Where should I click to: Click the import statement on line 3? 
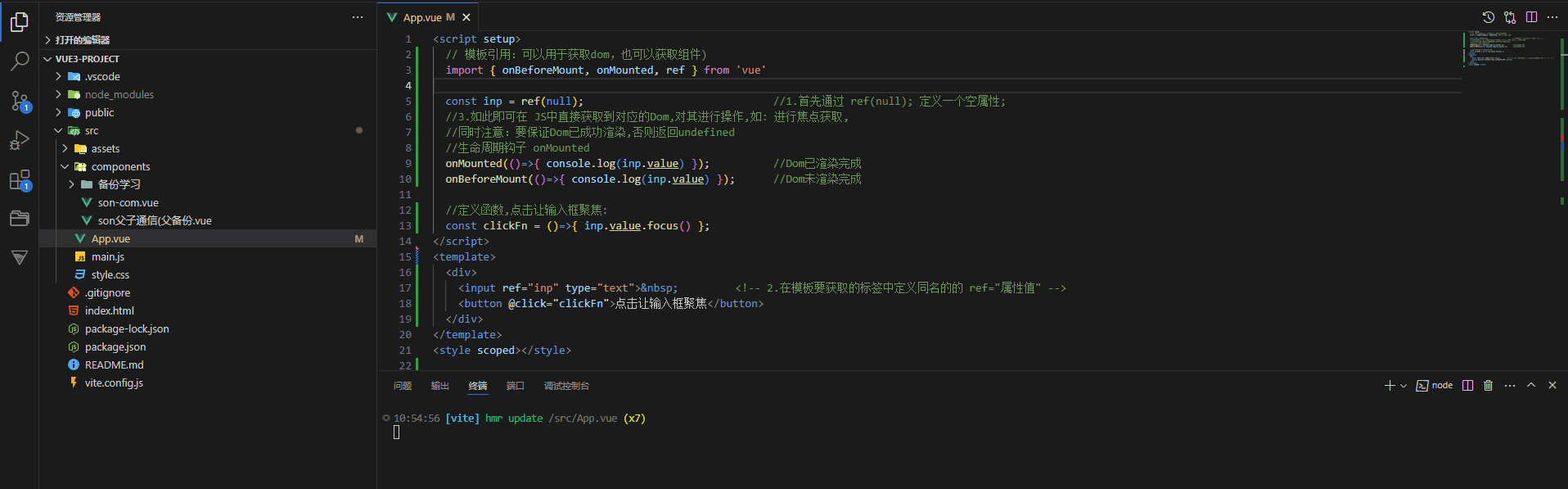(606, 70)
